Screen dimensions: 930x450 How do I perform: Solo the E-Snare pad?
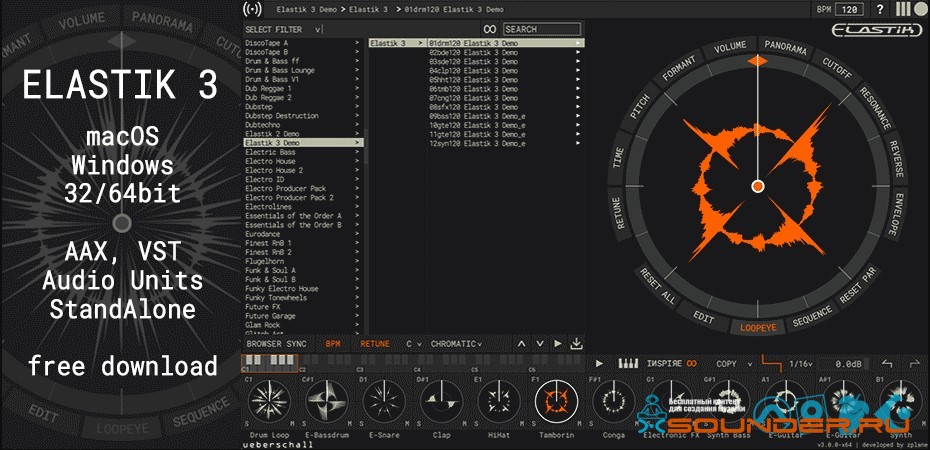362,424
